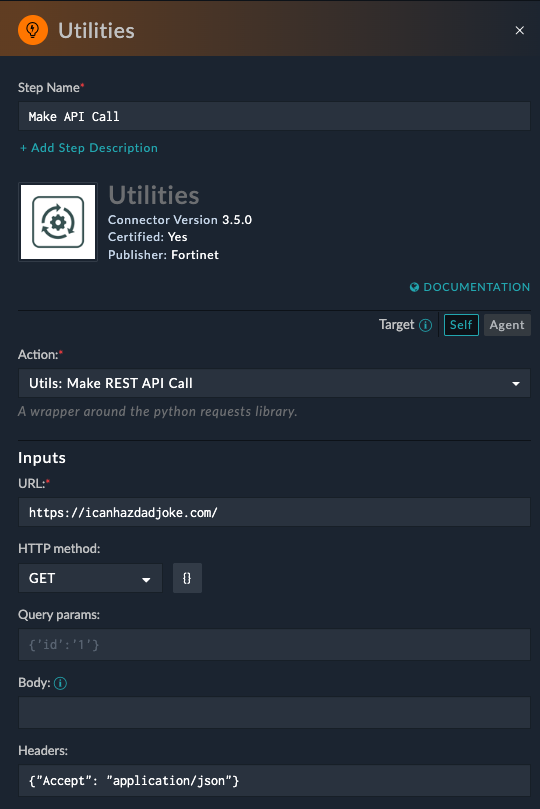Click the Body text field
Image resolution: width=540 pixels, height=809 pixels.
click(x=274, y=712)
